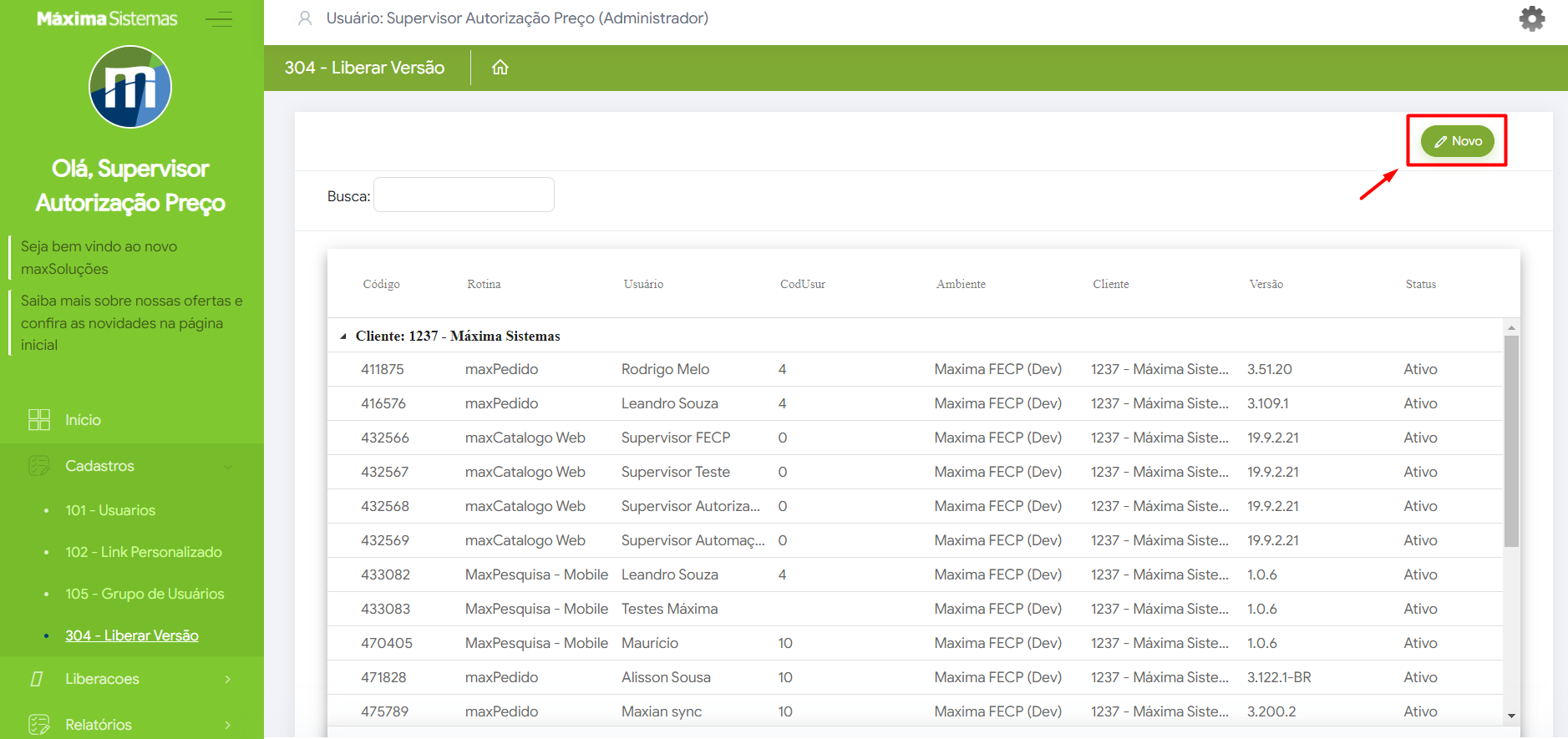This screenshot has width=1568, height=739.
Task: Click the user profile icon
Action: click(305, 18)
